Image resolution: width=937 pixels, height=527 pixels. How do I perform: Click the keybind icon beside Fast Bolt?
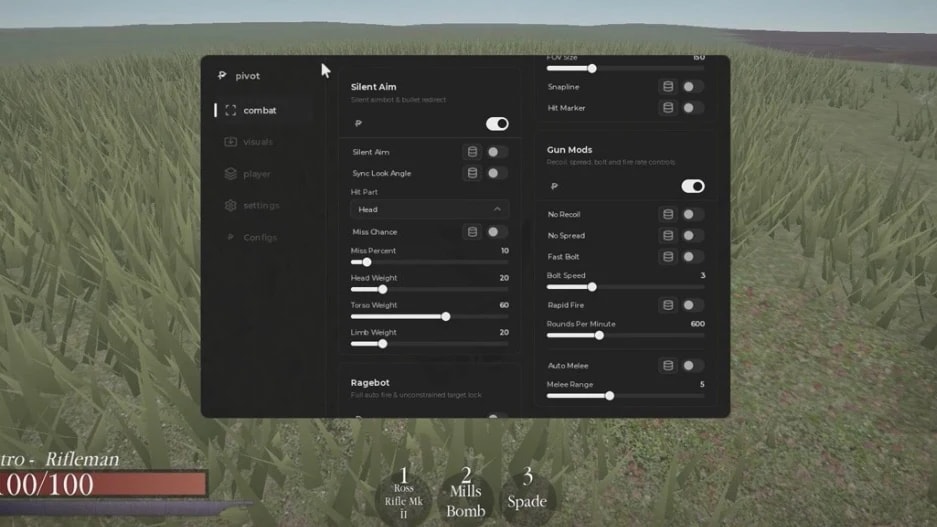[668, 256]
